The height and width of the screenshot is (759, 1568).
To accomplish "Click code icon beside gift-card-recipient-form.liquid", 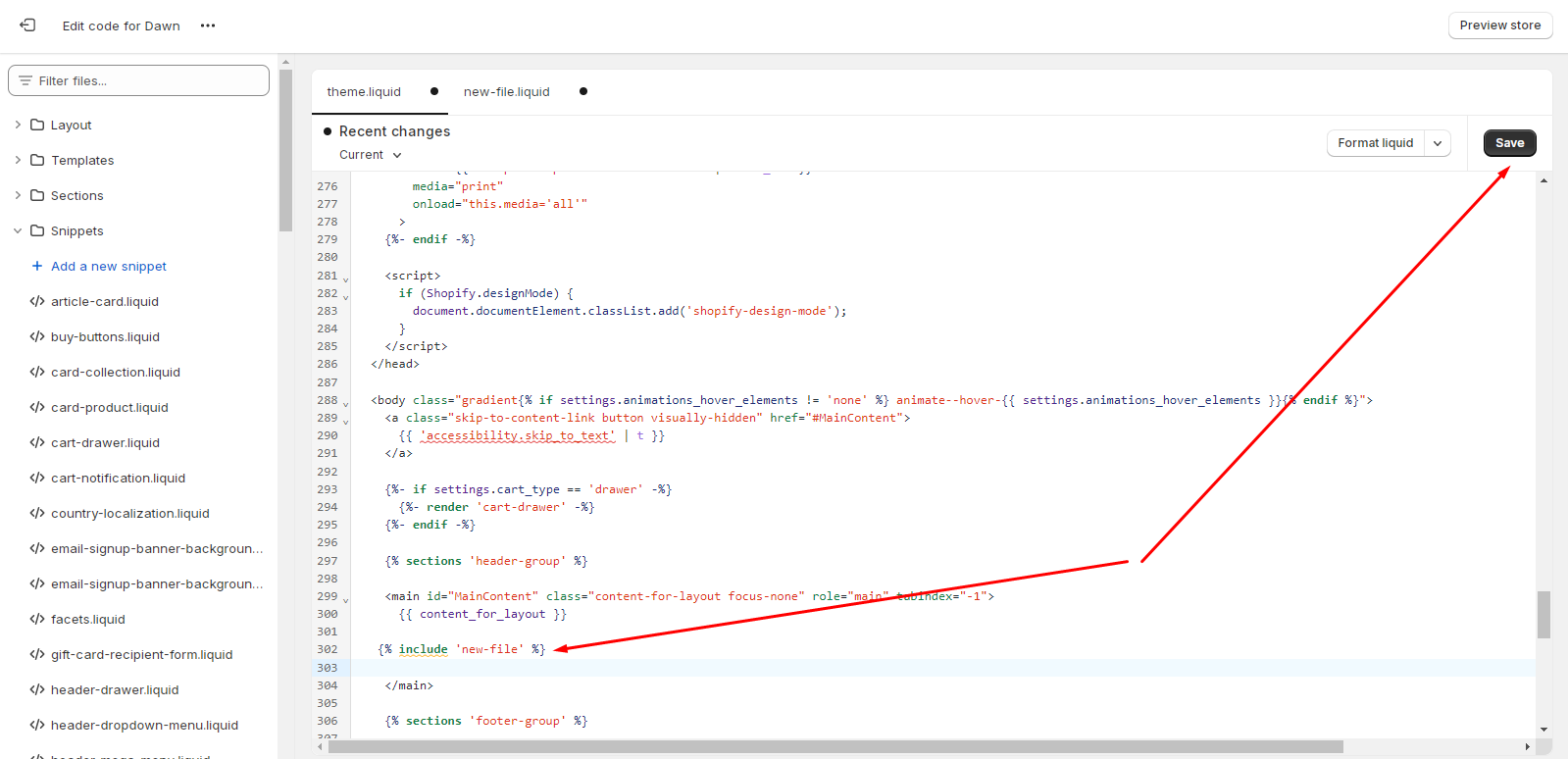I will (x=37, y=654).
